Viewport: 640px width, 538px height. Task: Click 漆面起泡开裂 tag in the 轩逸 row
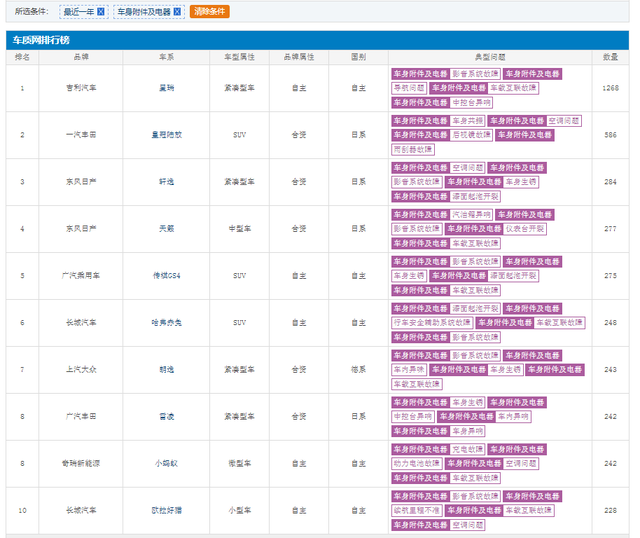click(x=475, y=196)
